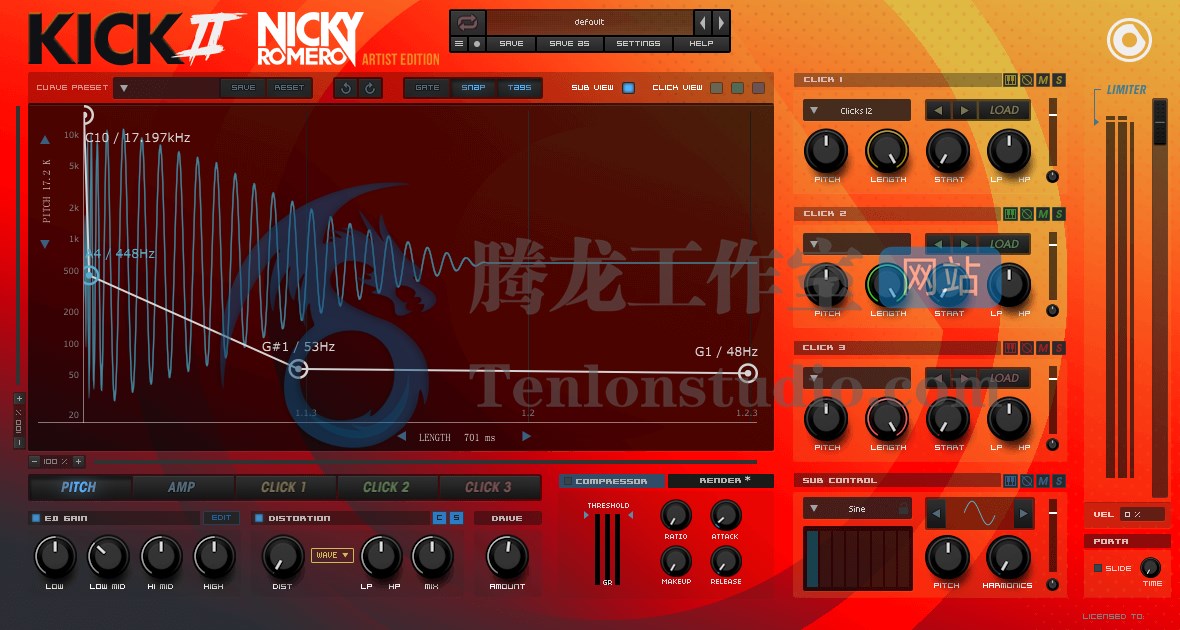The width and height of the screenshot is (1180, 630).
Task: Increase the LENGTH with the right arrow
Action: (x=526, y=437)
